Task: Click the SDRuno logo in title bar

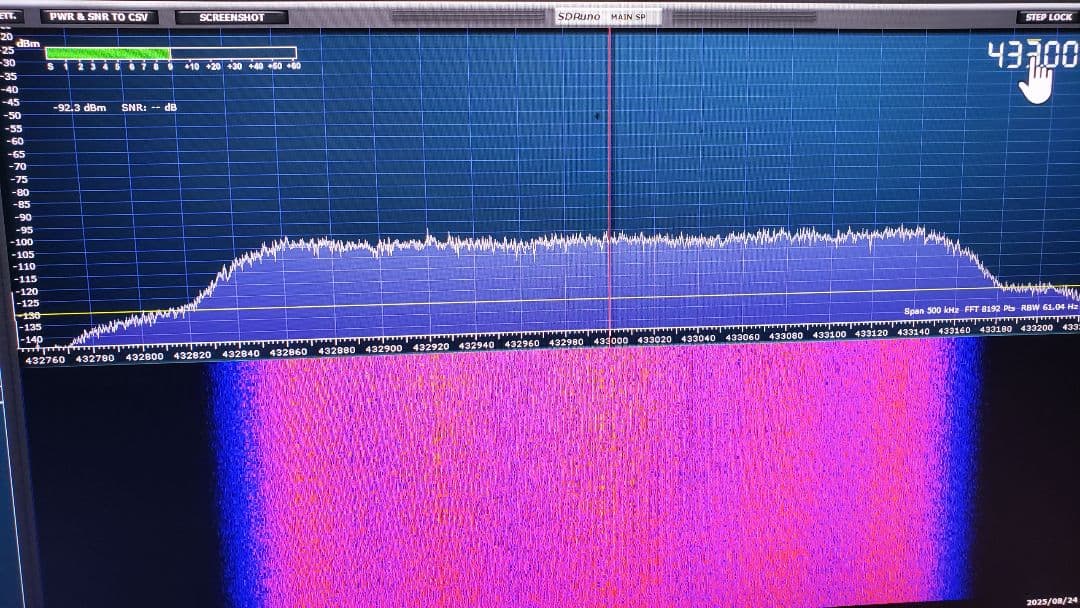Action: tap(578, 15)
